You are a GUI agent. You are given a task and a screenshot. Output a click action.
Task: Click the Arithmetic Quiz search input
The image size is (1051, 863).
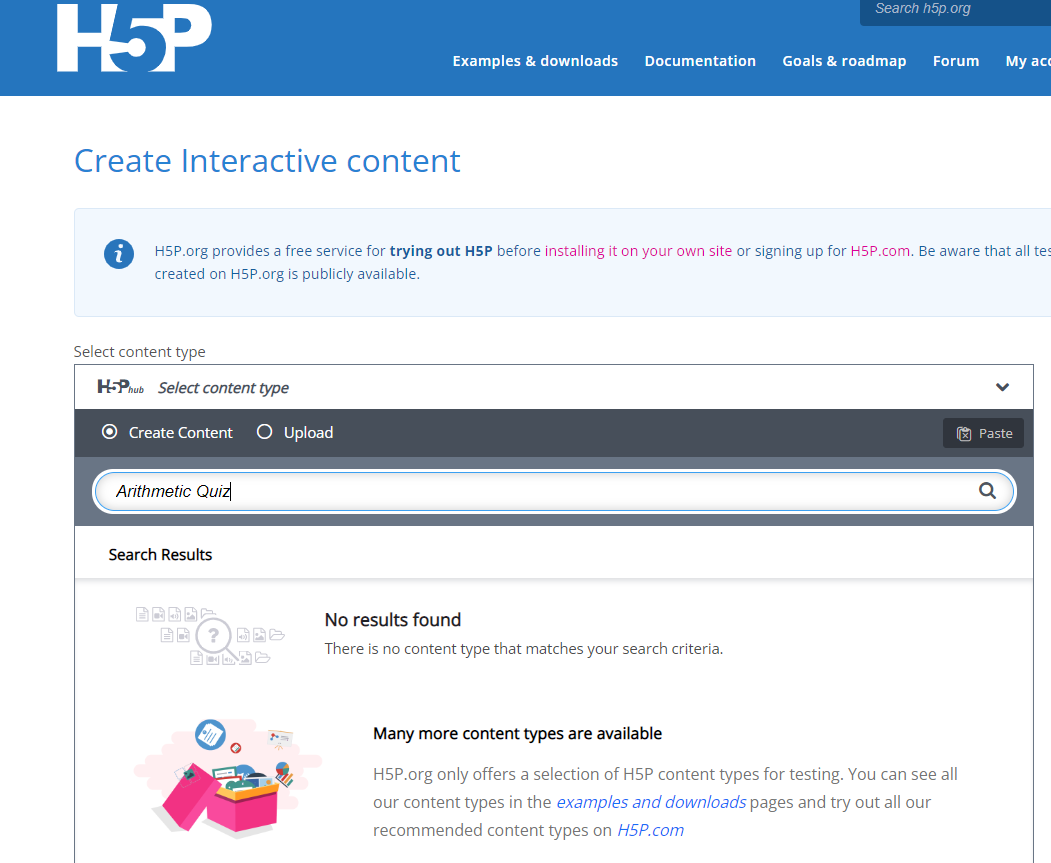click(x=554, y=491)
